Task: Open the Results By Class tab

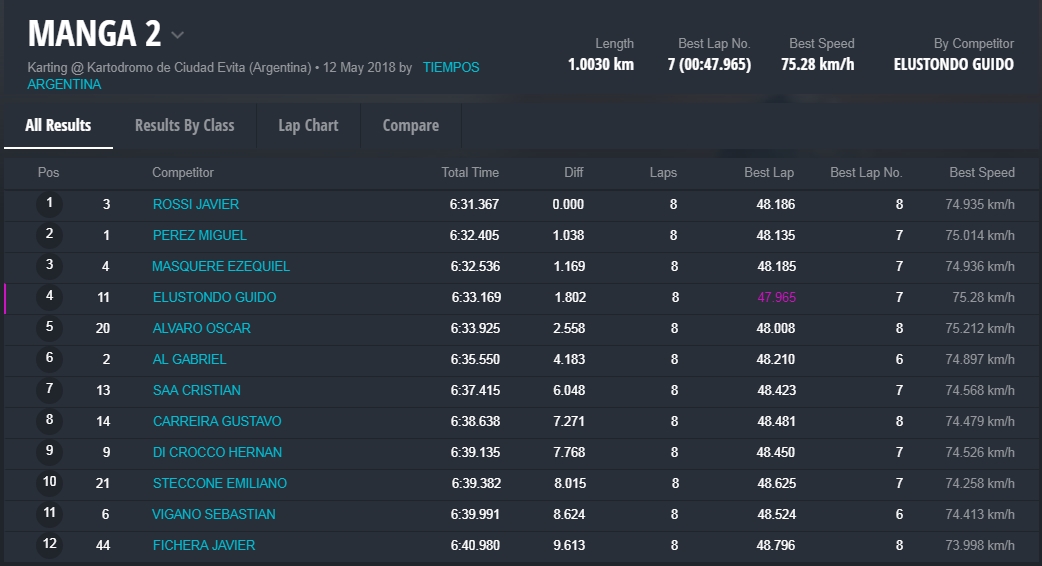Action: click(x=184, y=126)
